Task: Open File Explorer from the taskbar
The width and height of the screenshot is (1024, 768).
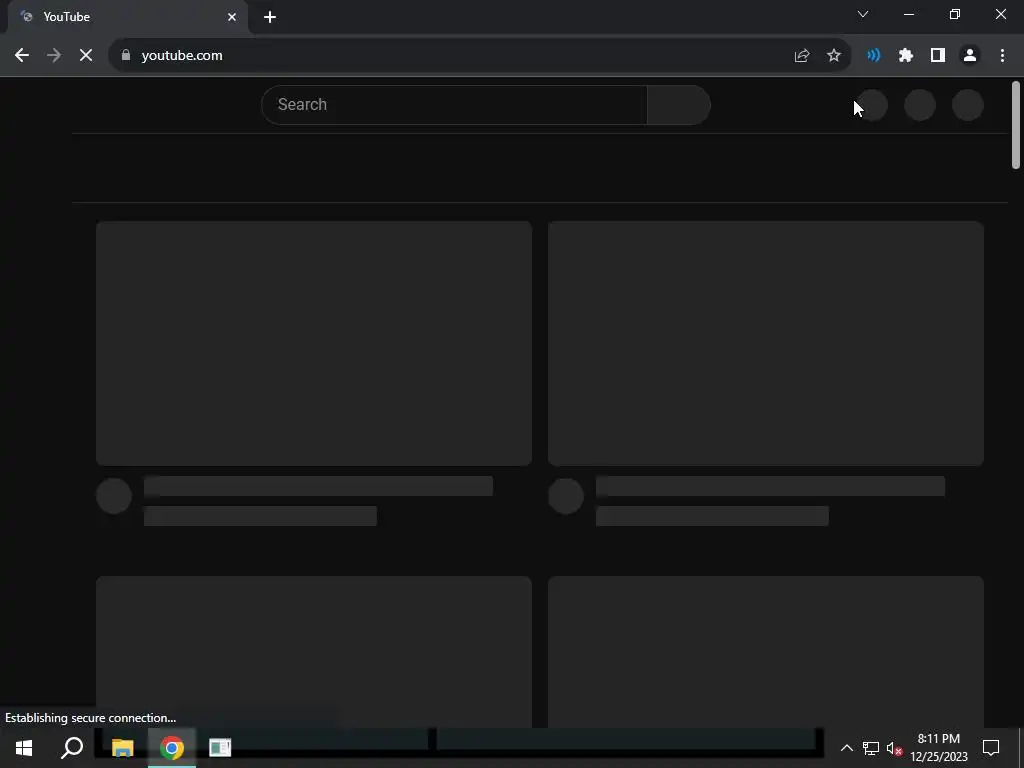Action: click(123, 748)
